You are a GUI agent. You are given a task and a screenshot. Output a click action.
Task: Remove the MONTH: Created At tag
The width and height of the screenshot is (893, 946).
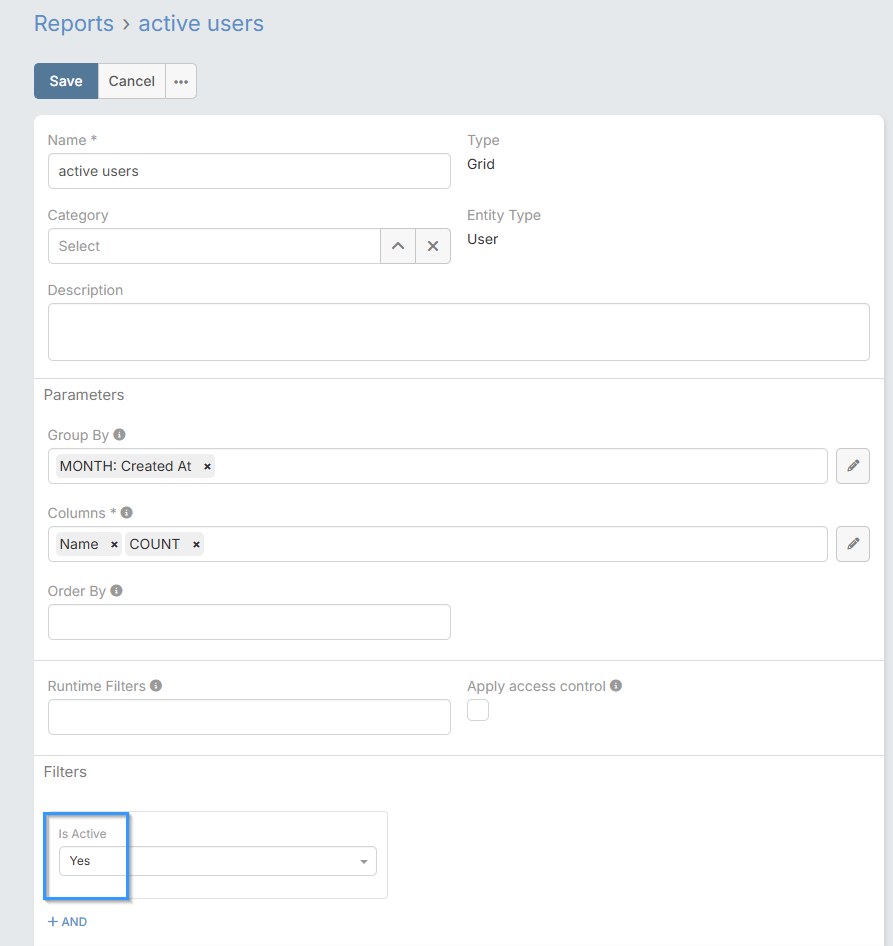point(207,467)
